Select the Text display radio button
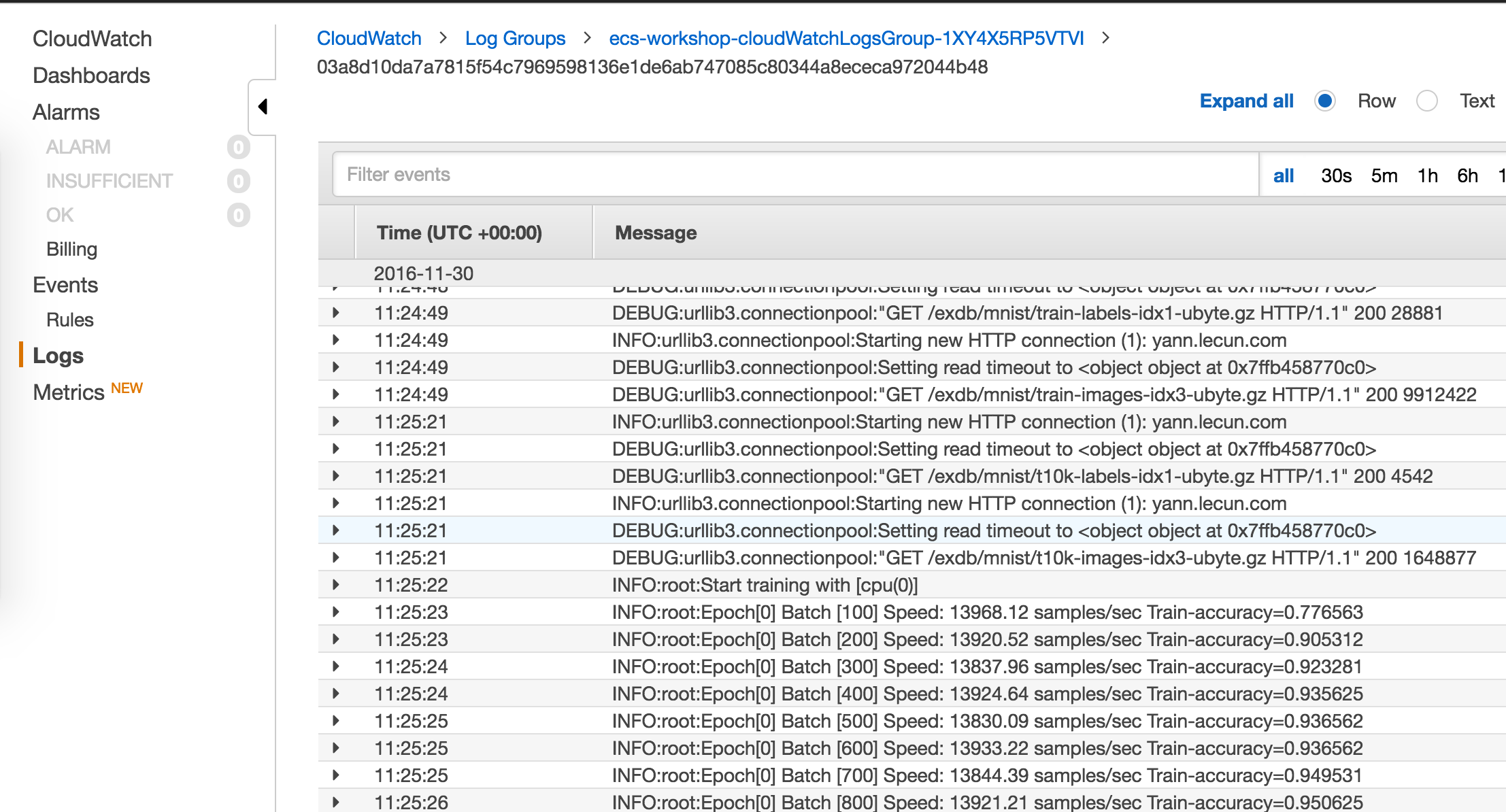 pyautogui.click(x=1426, y=101)
